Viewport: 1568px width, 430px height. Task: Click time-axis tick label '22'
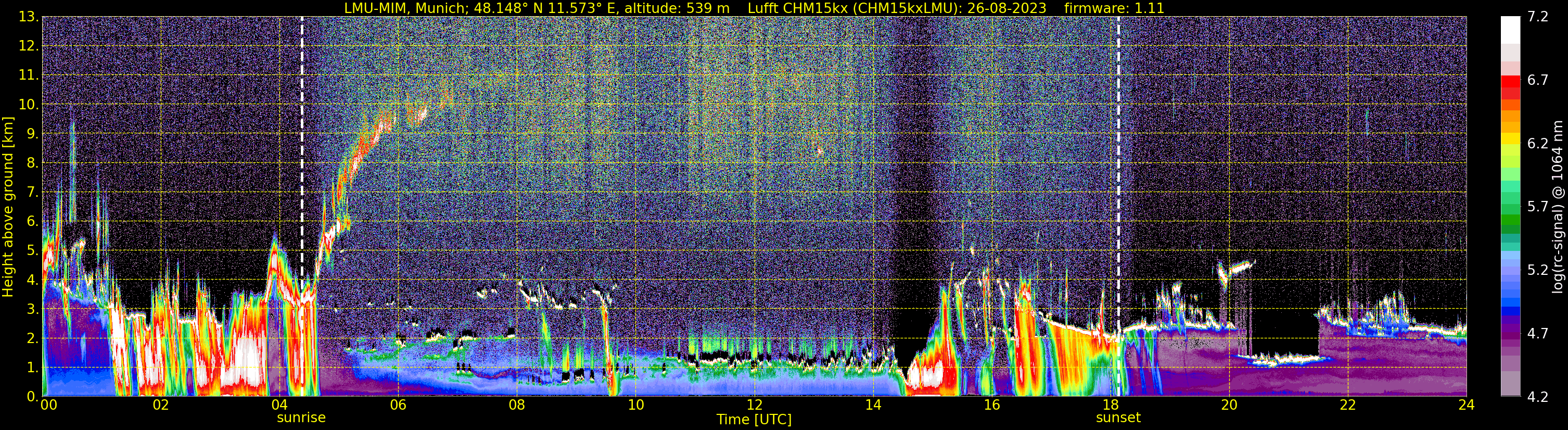pyautogui.click(x=1348, y=405)
